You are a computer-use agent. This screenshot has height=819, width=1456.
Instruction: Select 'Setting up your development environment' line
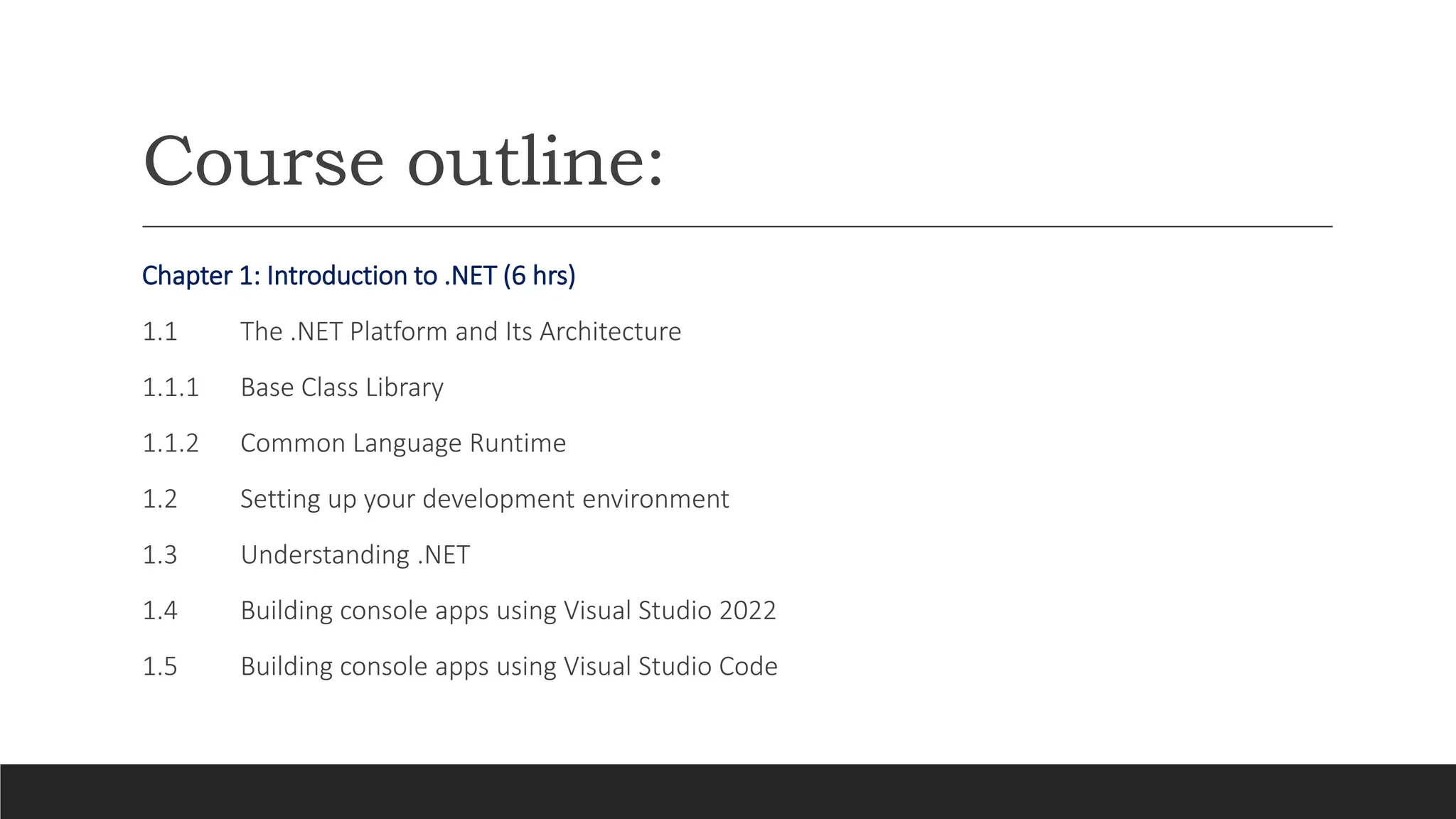point(484,499)
